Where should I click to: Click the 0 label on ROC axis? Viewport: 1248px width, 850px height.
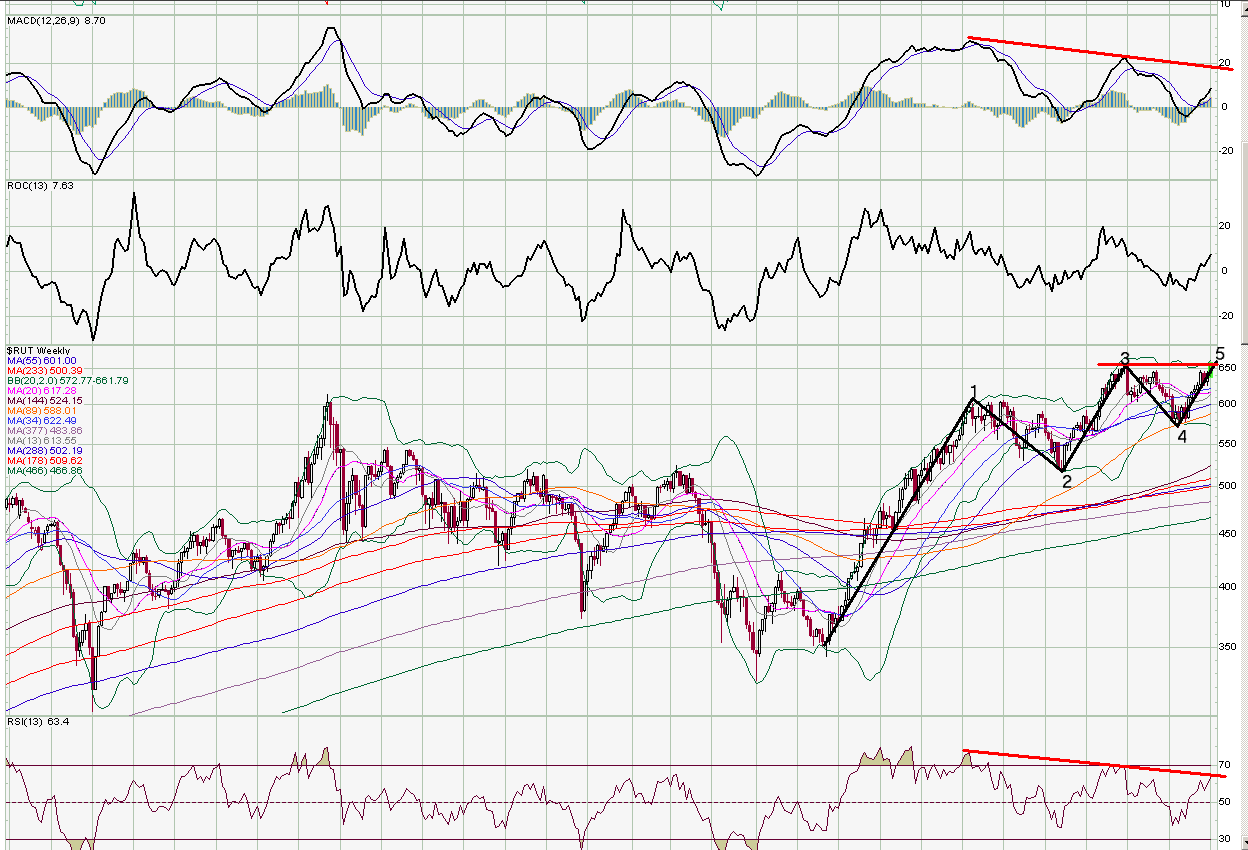click(1222, 271)
